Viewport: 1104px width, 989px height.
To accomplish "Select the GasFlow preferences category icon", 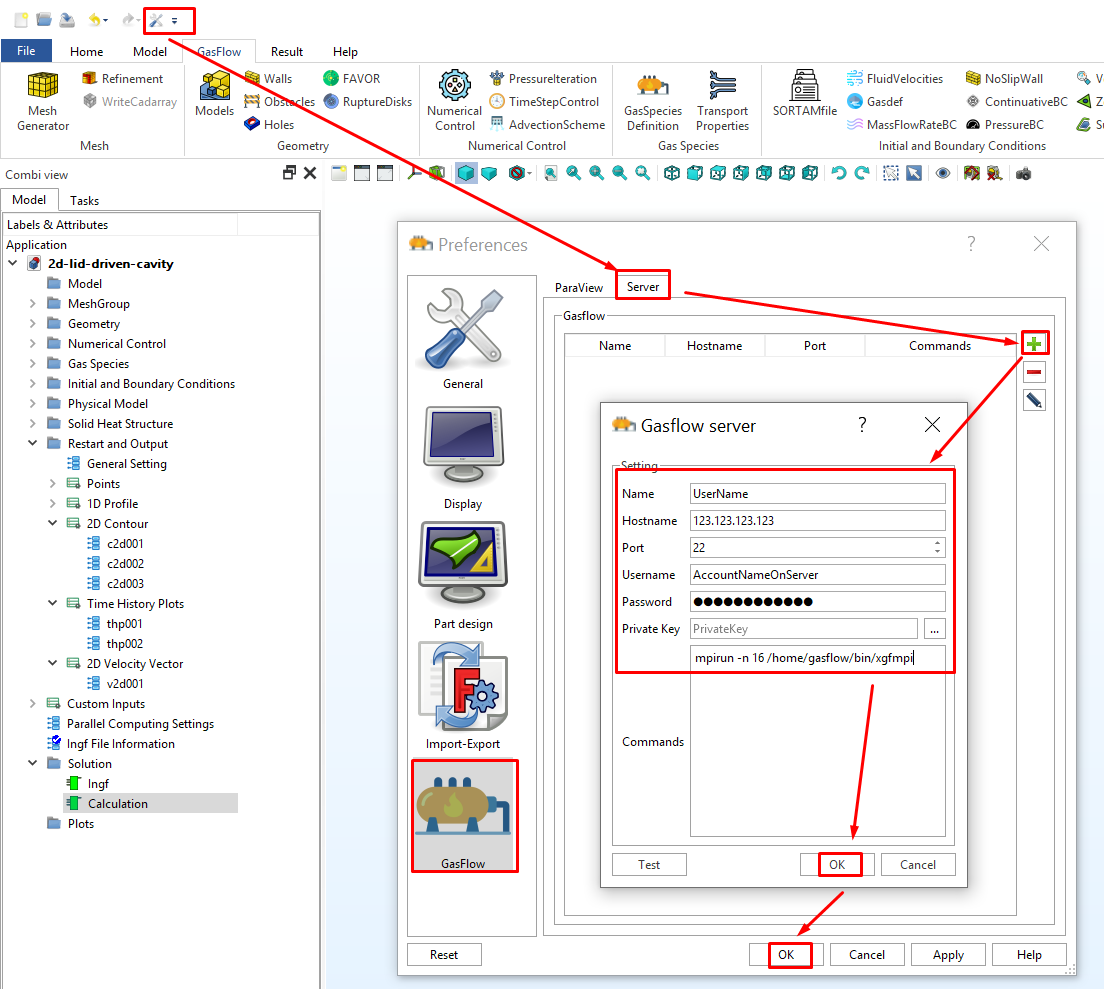I will click(462, 814).
